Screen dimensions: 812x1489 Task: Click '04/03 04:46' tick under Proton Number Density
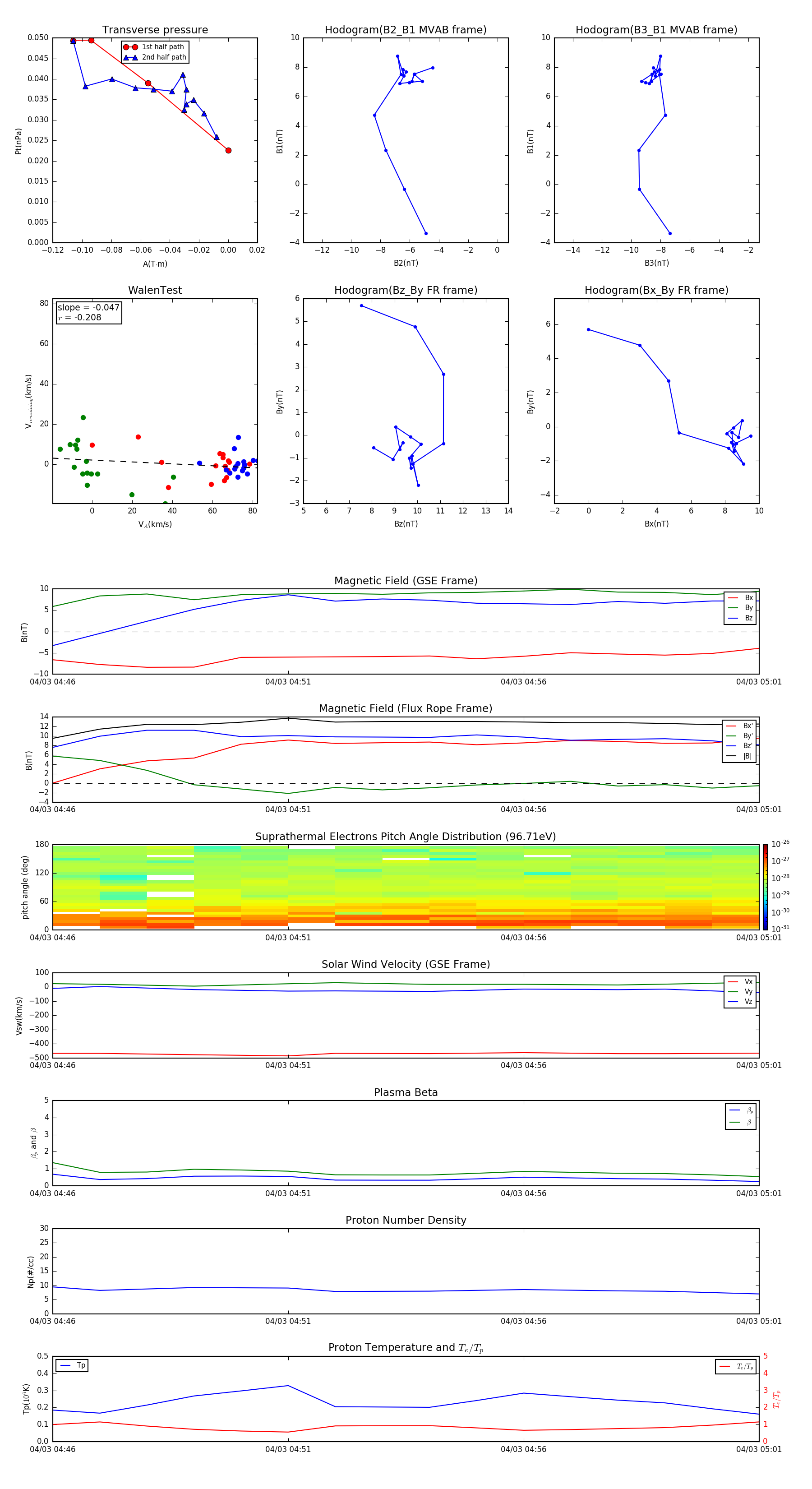[53, 1321]
